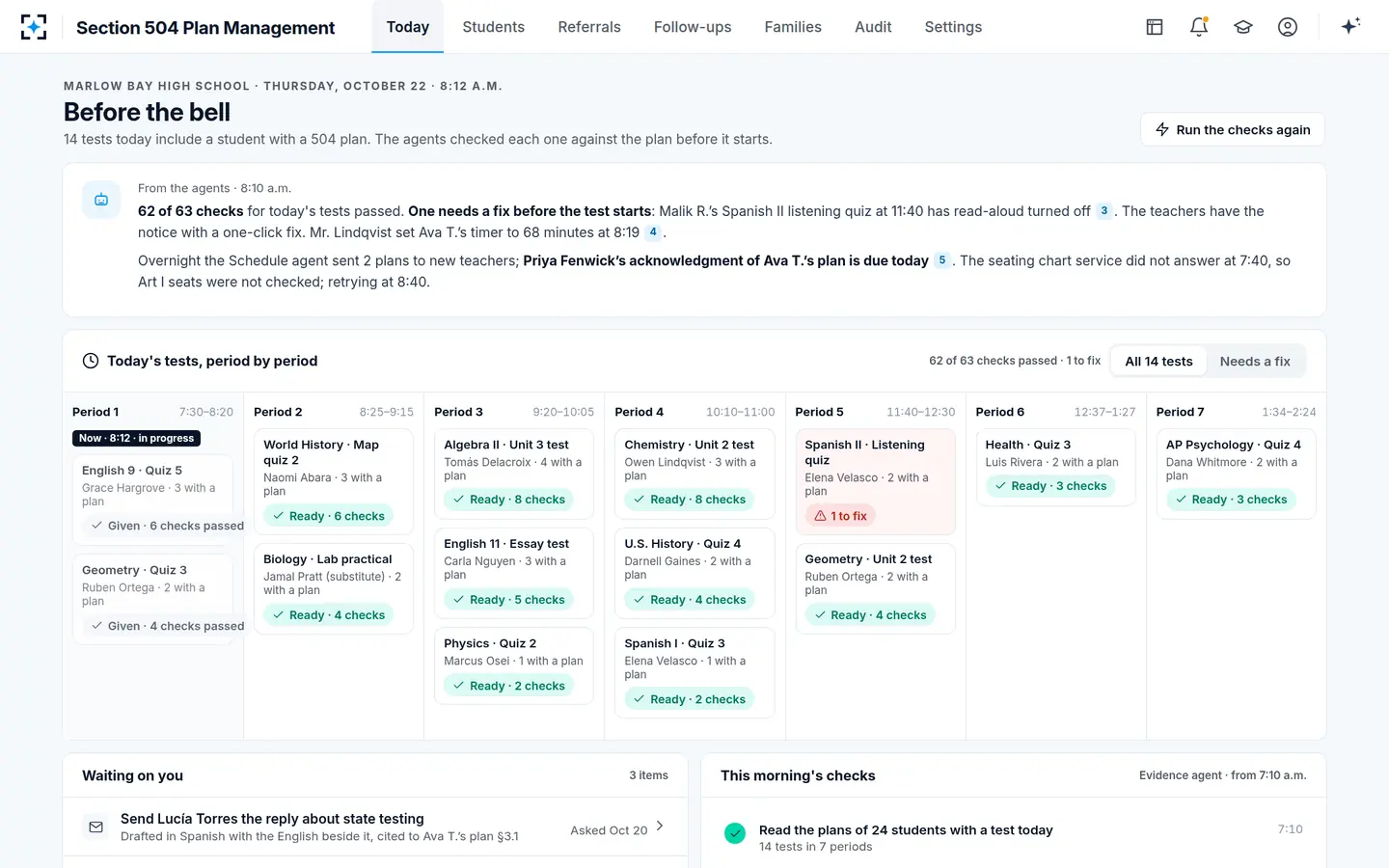Click the app logo icon beside Section 504
This screenshot has width=1389, height=868.
34,27
